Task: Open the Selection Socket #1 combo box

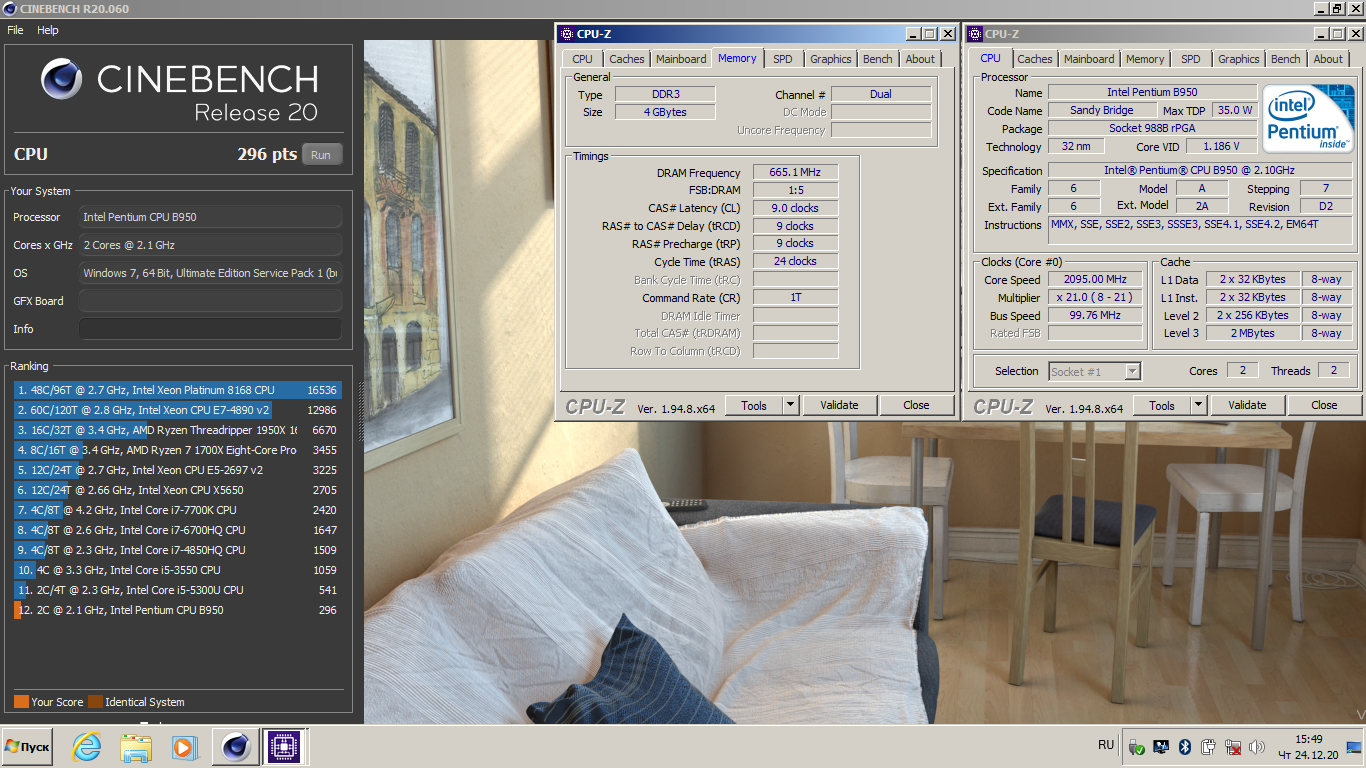Action: coord(1094,371)
